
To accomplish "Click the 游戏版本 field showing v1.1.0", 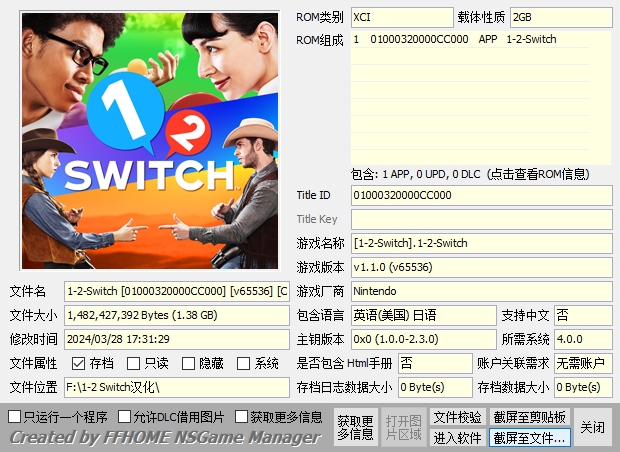I will coord(480,267).
